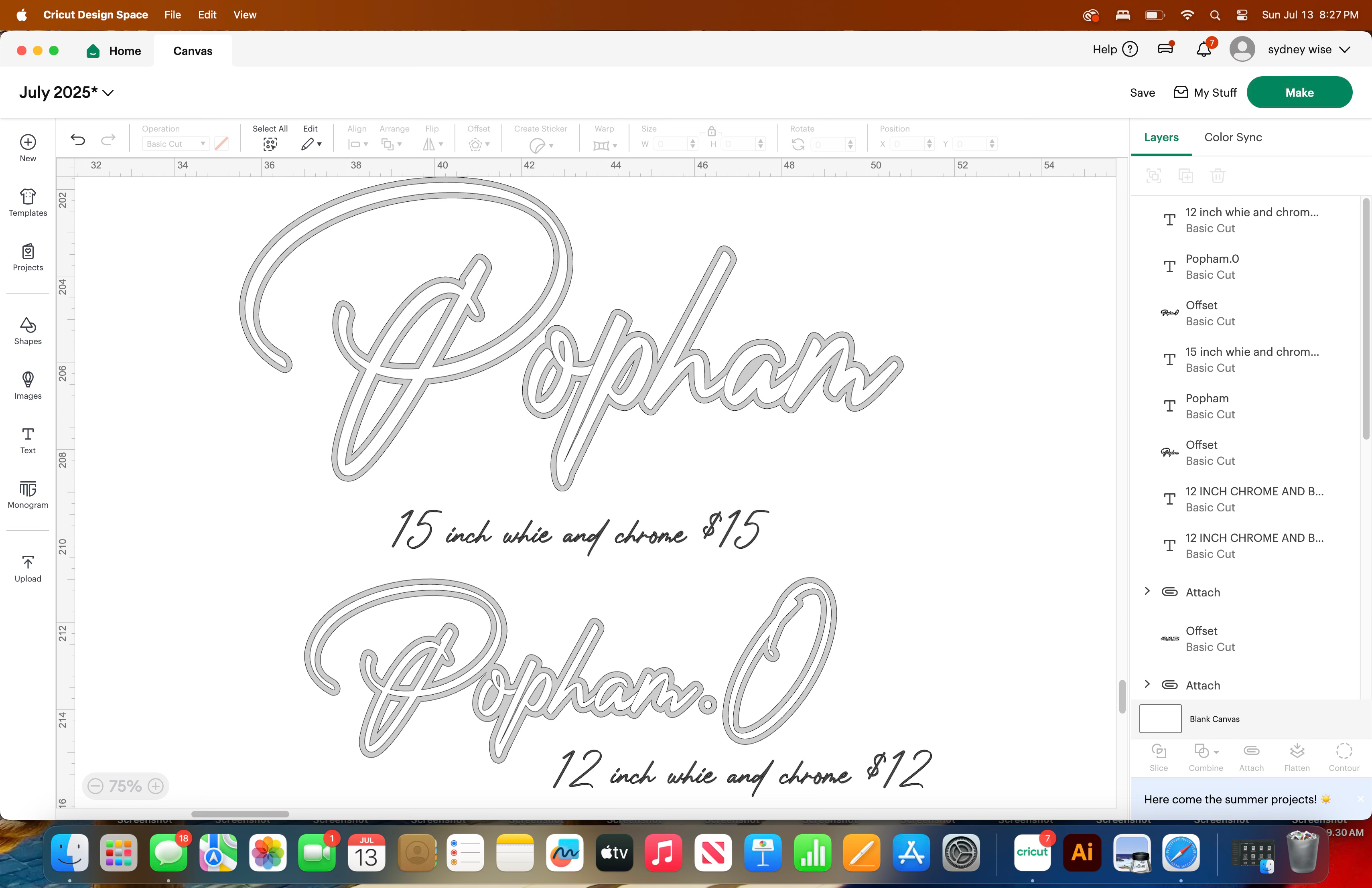Click the Upload tool
This screenshot has height=888, width=1372.
27,568
